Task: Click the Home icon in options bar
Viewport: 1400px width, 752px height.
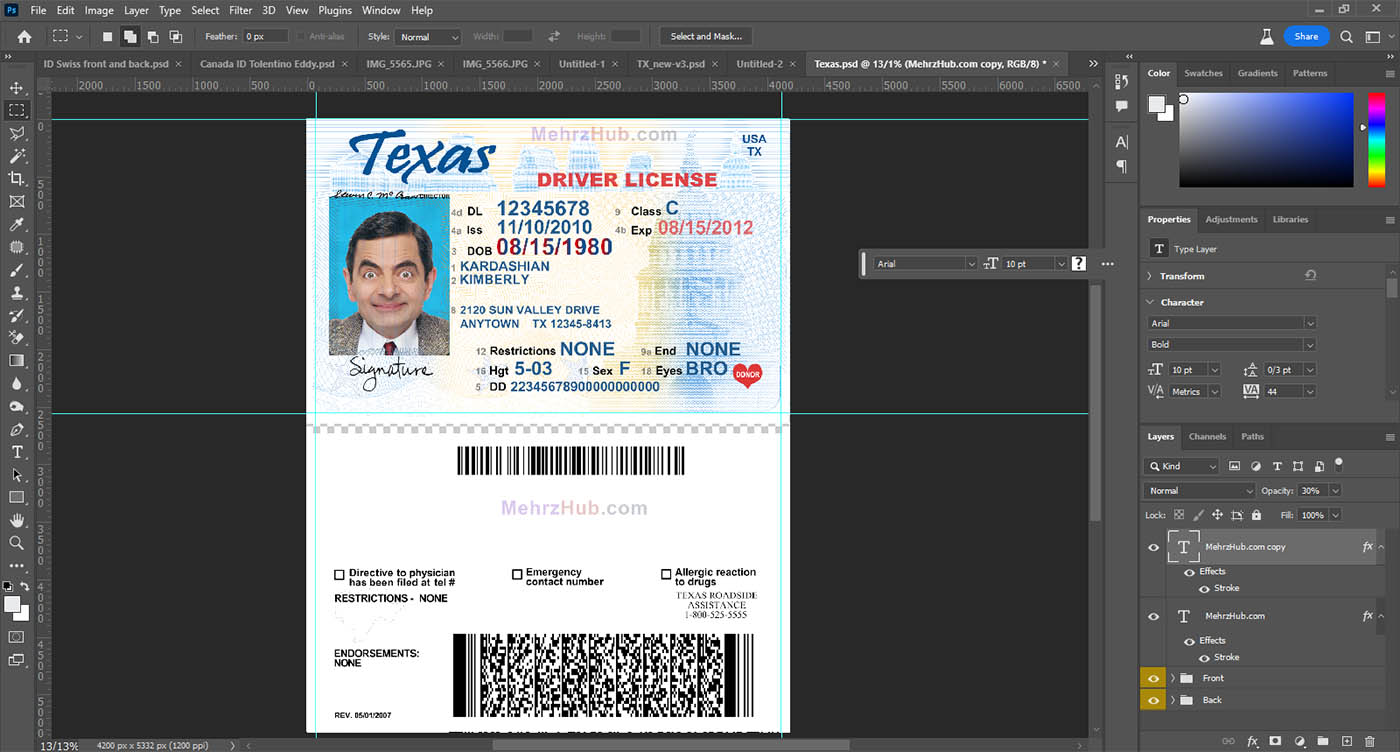Action: tap(24, 36)
